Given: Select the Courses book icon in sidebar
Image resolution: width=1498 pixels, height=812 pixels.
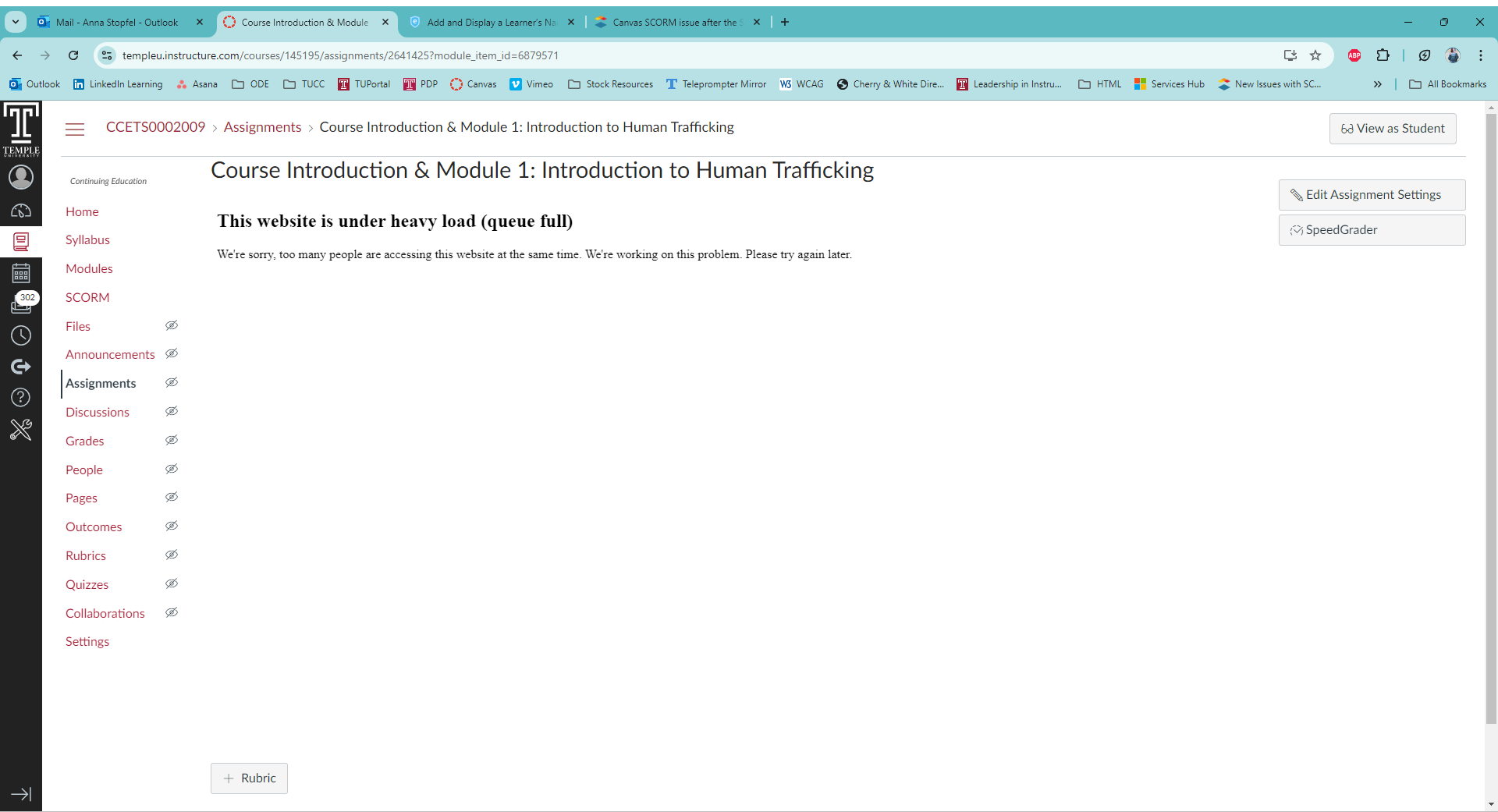Looking at the screenshot, I should [x=21, y=242].
